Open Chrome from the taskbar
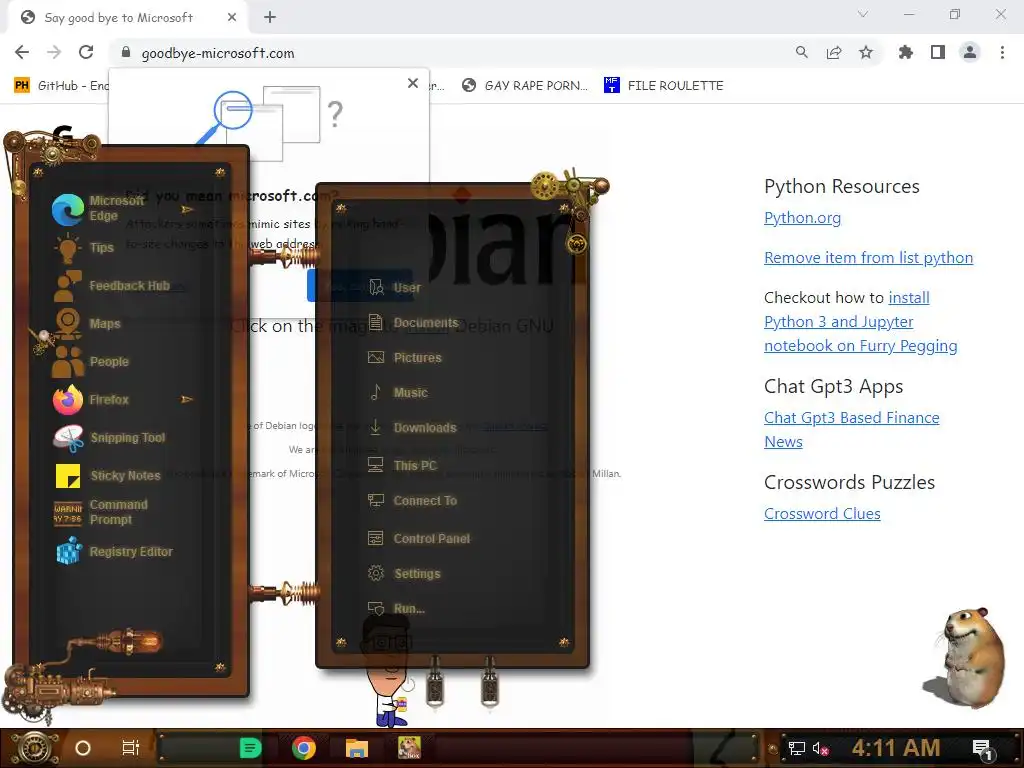This screenshot has width=1024, height=768. coord(304,748)
